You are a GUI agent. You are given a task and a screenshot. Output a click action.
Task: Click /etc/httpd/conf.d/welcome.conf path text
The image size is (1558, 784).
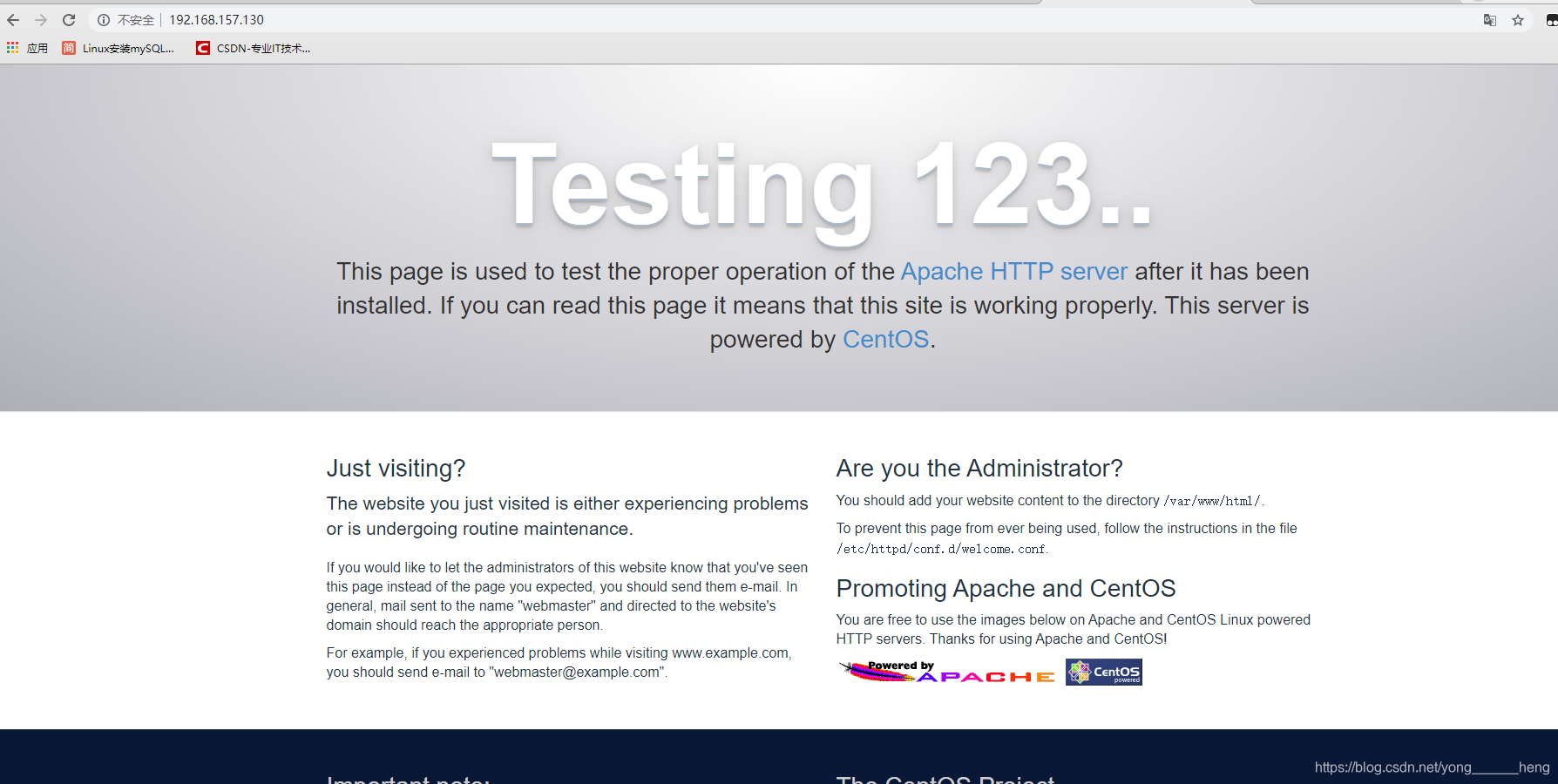941,550
